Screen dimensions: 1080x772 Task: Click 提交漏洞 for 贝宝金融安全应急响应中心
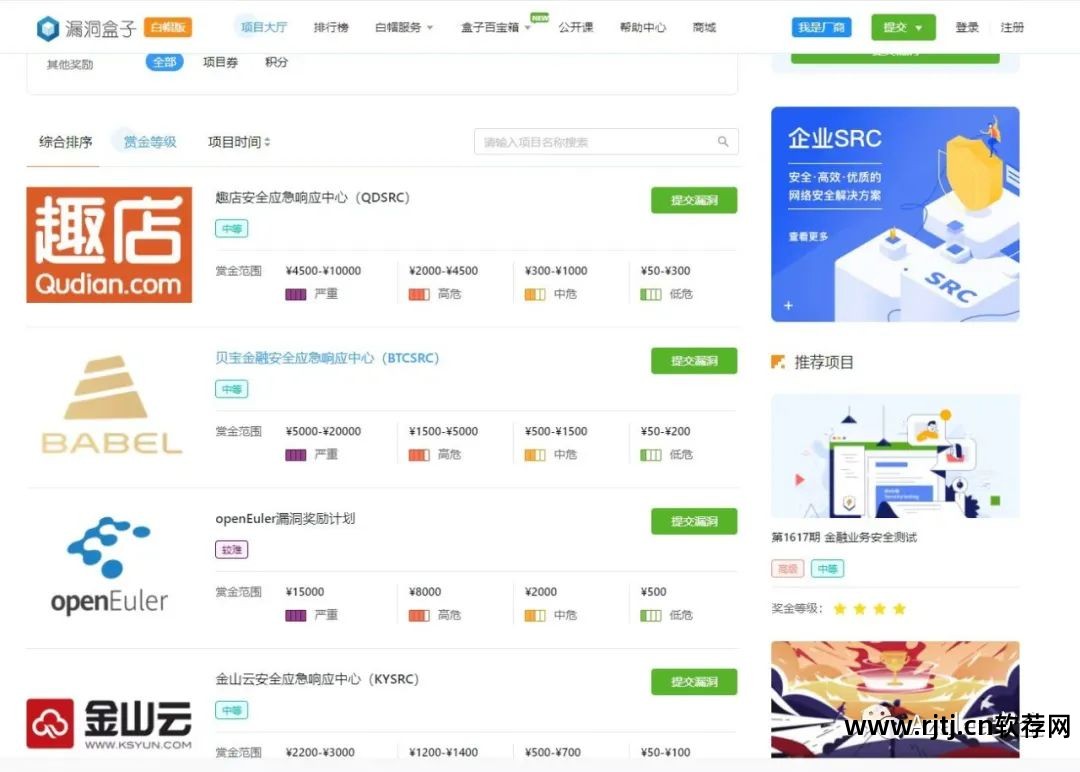click(694, 361)
